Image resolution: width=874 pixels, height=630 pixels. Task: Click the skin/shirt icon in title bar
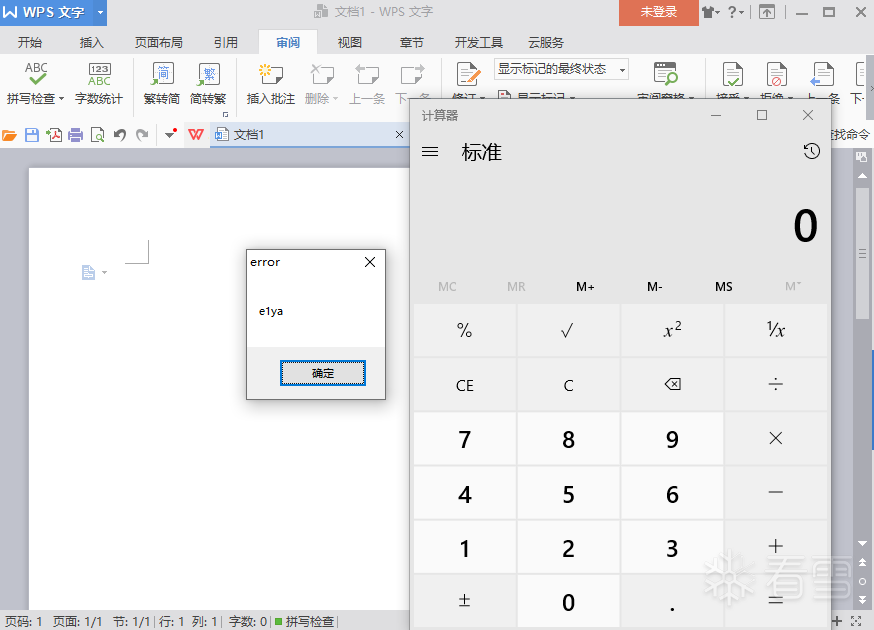[x=708, y=12]
